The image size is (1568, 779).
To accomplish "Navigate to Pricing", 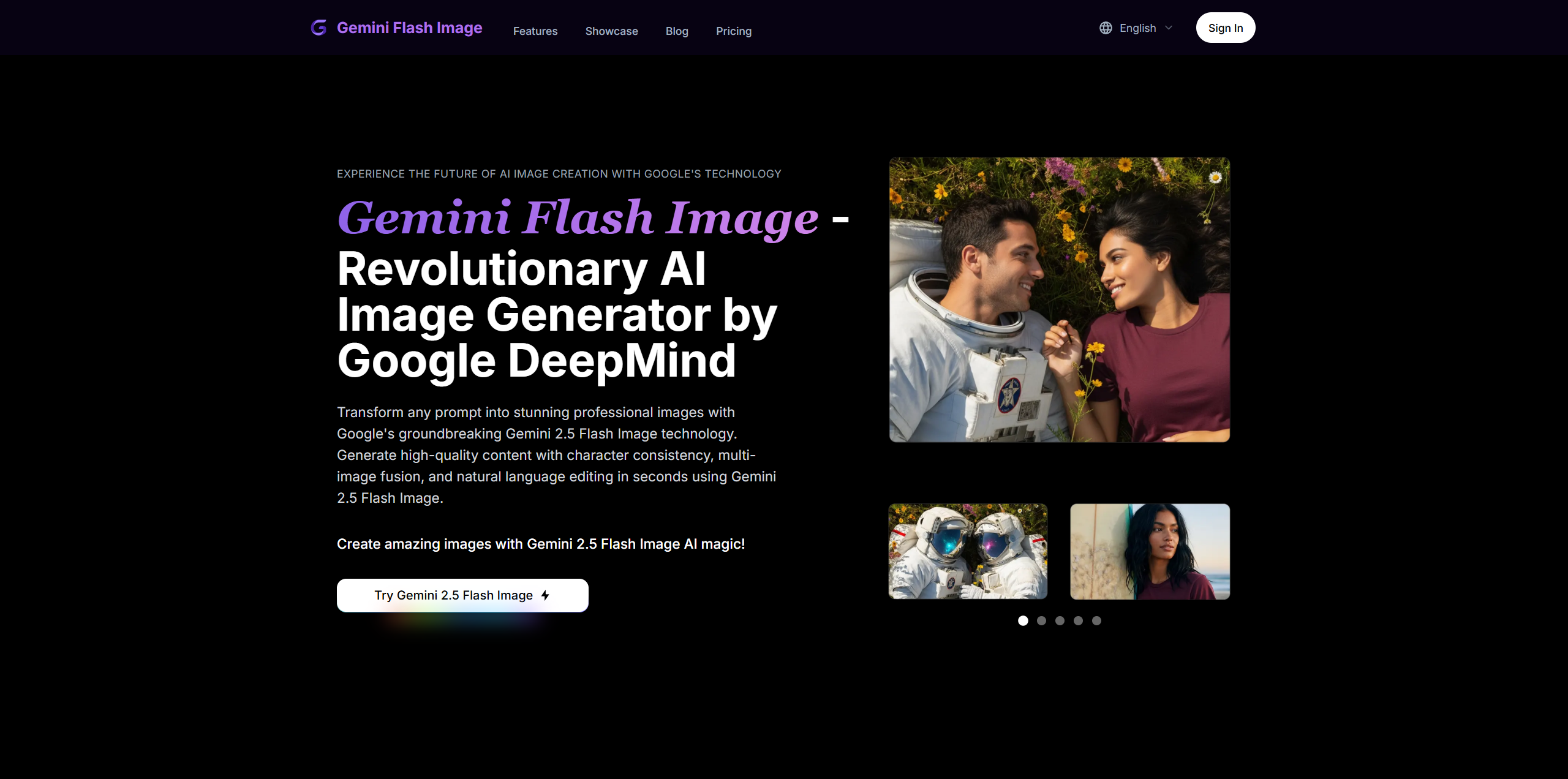I will (733, 31).
